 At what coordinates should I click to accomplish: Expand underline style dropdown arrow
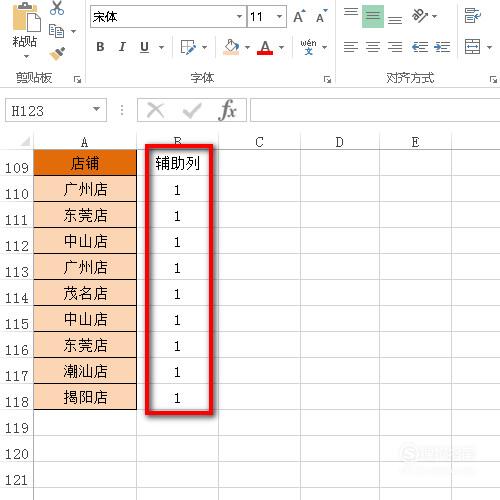[161, 47]
